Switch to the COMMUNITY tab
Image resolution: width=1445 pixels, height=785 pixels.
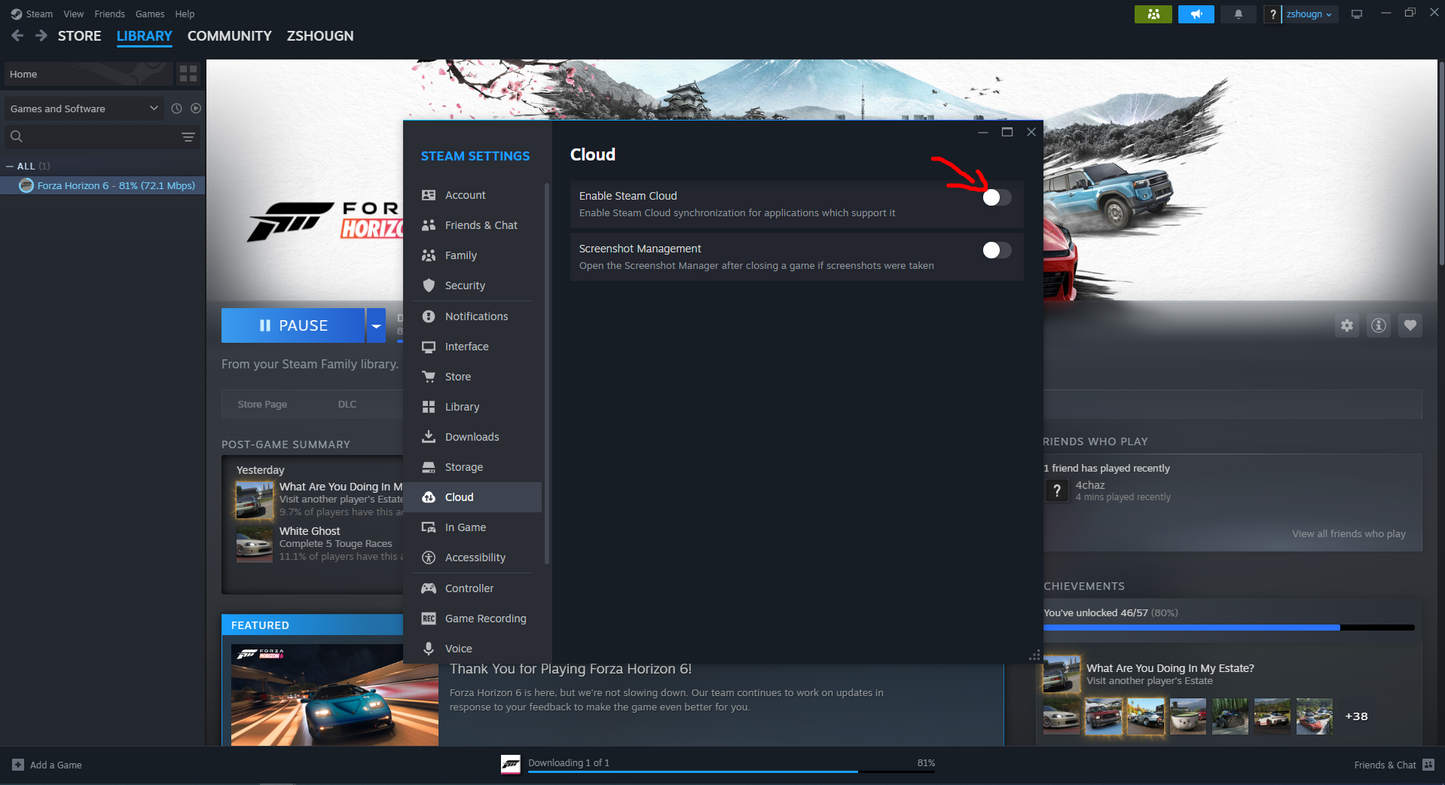(x=229, y=36)
